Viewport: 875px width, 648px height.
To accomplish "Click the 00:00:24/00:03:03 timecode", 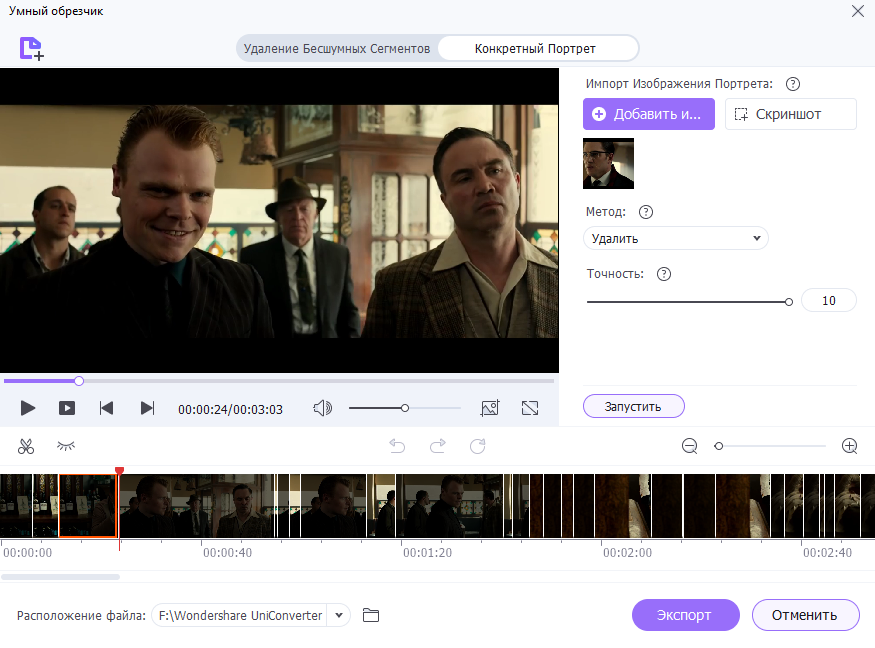I will pyautogui.click(x=230, y=409).
